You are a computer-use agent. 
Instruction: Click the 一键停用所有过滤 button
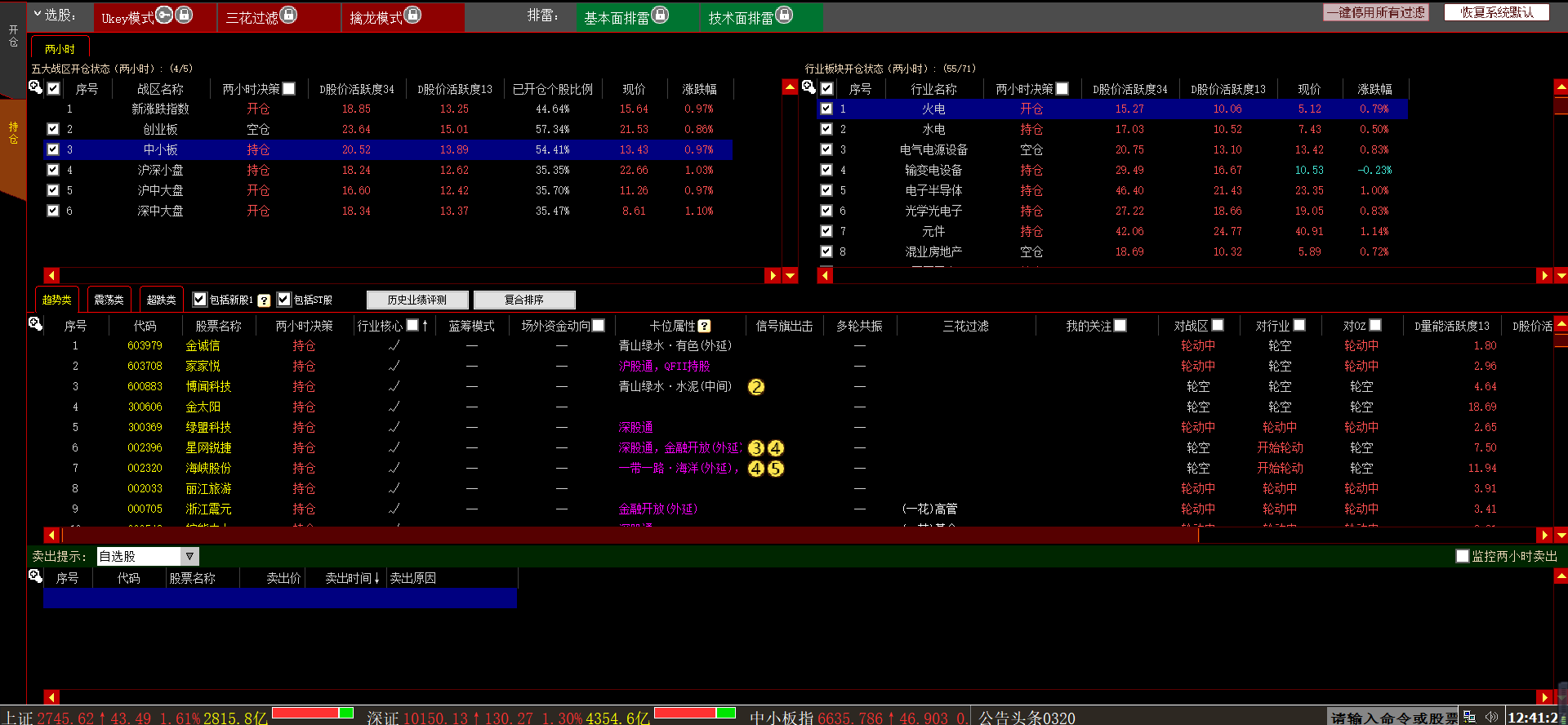(1375, 12)
